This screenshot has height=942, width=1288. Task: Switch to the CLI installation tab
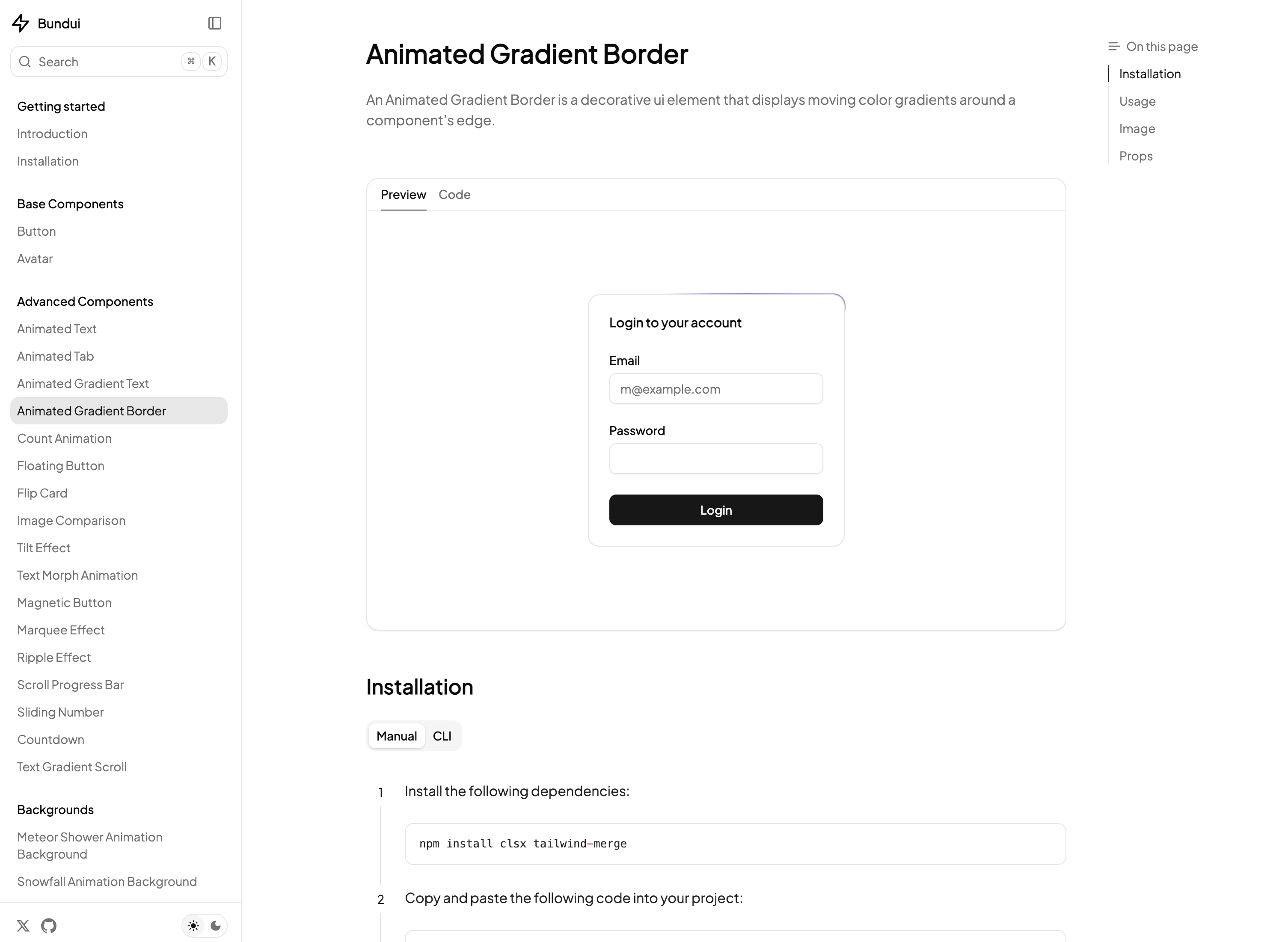tap(442, 735)
